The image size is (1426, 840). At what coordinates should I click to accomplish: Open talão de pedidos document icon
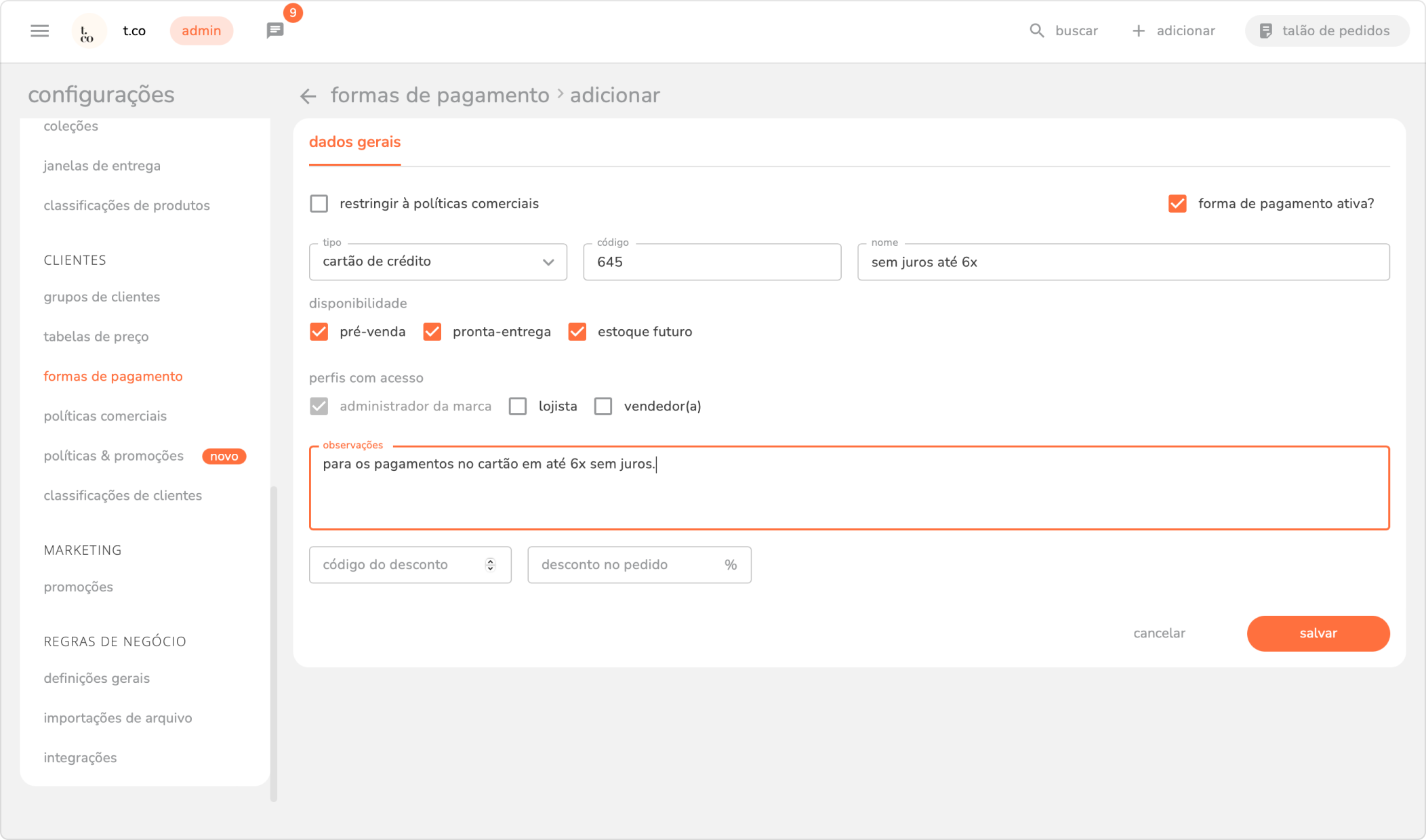coord(1265,30)
